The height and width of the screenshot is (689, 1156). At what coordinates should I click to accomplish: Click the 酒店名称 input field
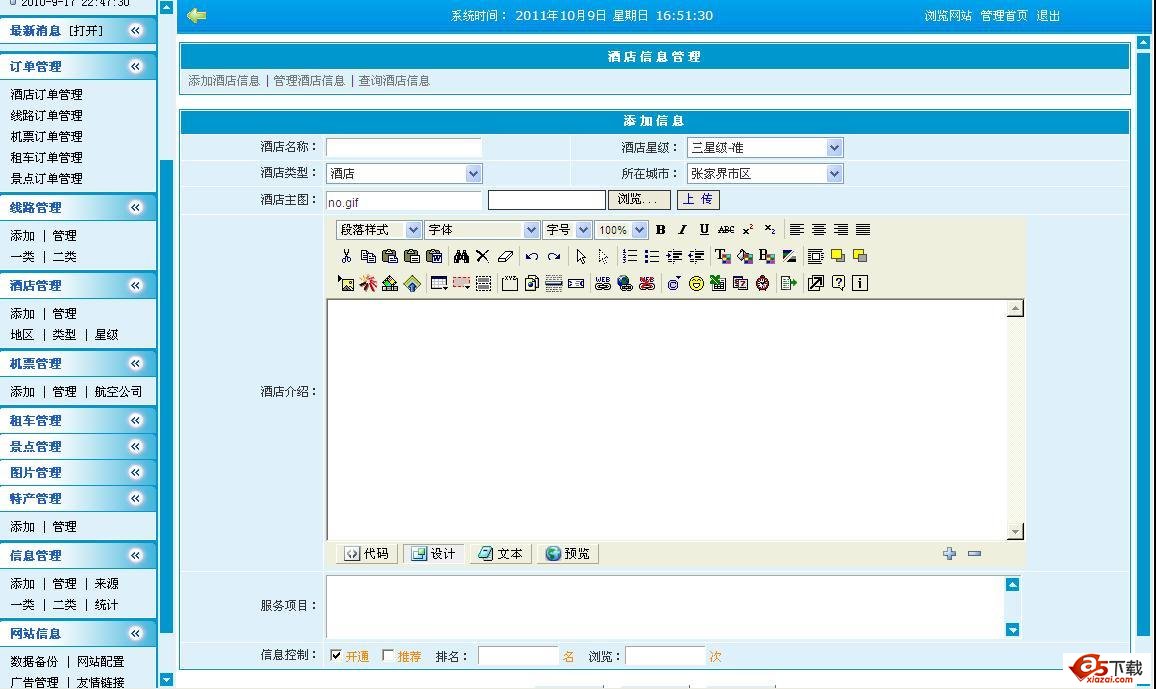tap(403, 148)
